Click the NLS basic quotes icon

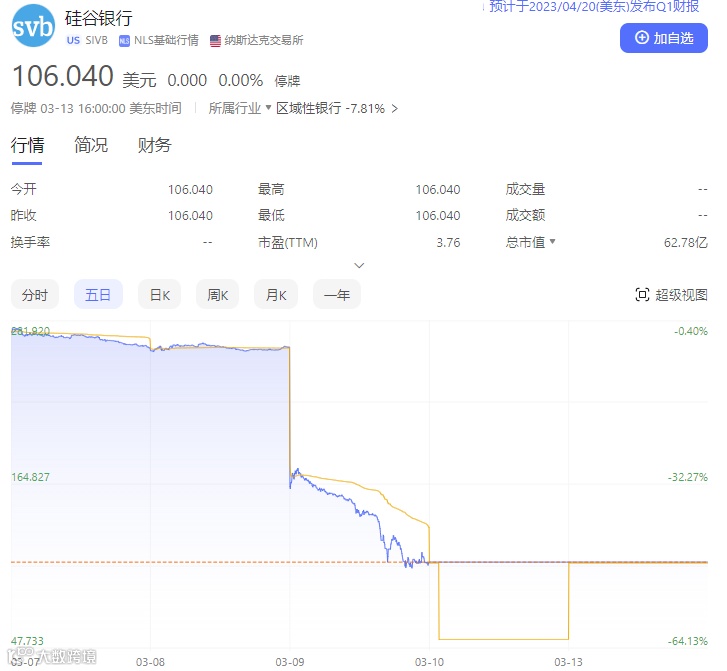pyautogui.click(x=124, y=41)
